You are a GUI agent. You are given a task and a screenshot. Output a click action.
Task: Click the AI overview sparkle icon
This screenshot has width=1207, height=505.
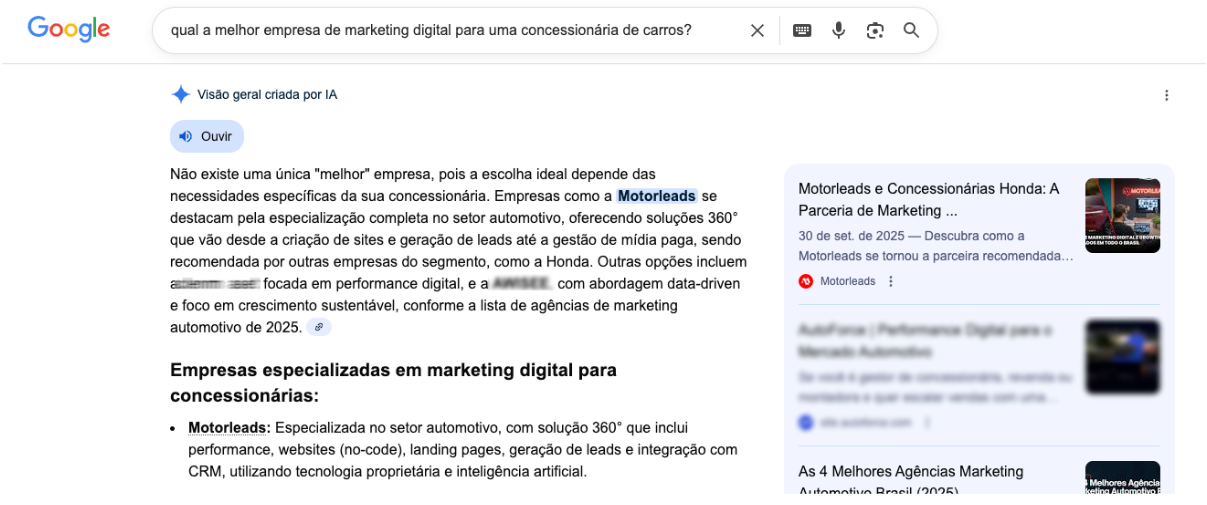pos(180,95)
